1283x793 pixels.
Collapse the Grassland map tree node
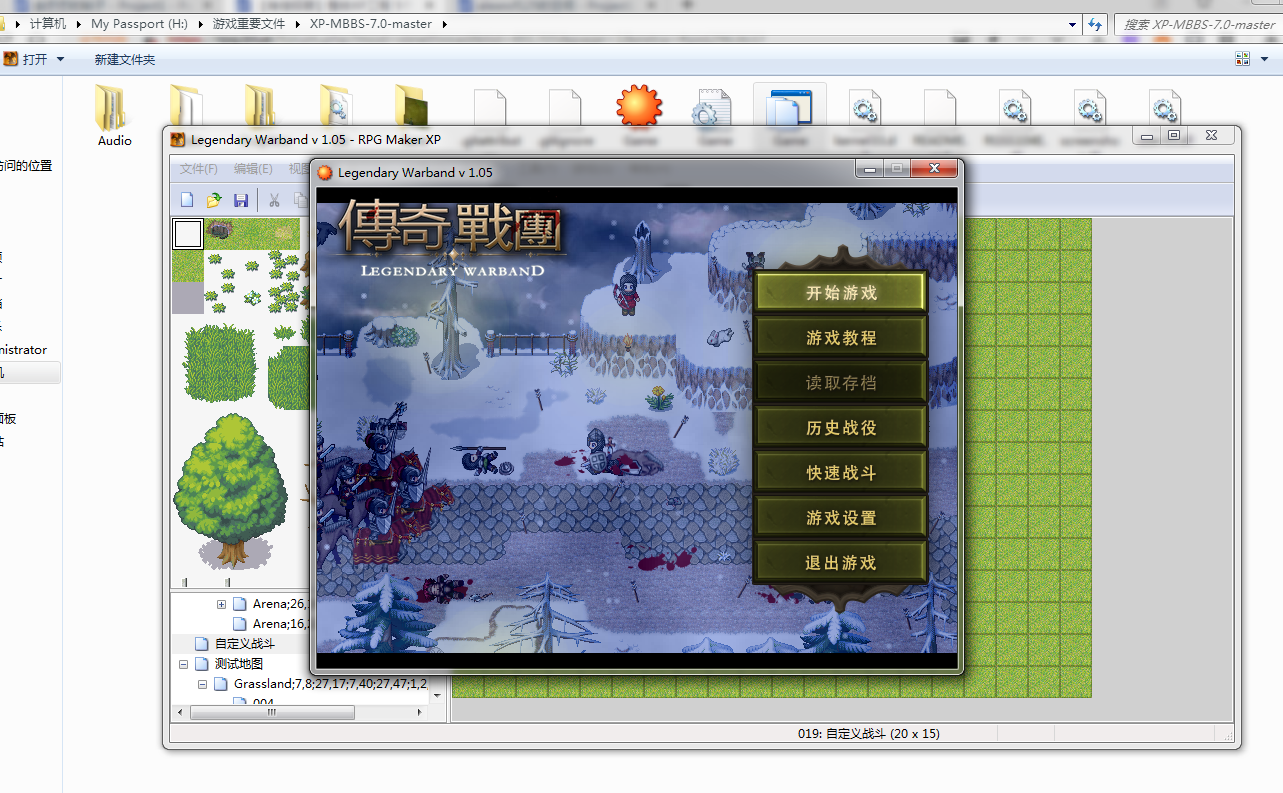pos(202,684)
